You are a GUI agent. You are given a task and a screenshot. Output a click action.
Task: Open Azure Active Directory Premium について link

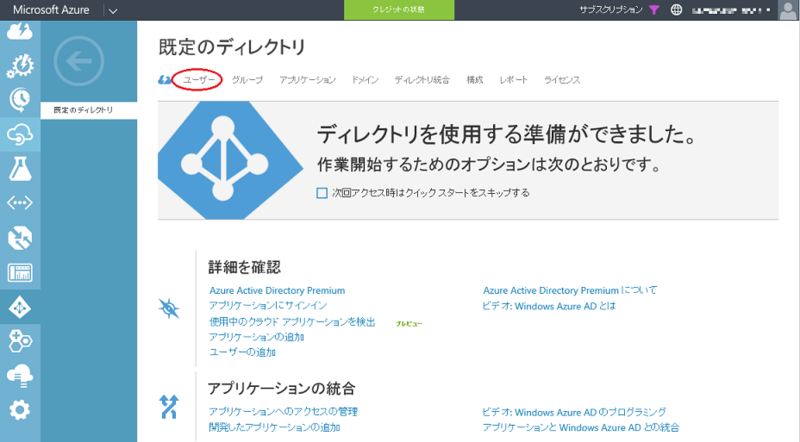570,290
